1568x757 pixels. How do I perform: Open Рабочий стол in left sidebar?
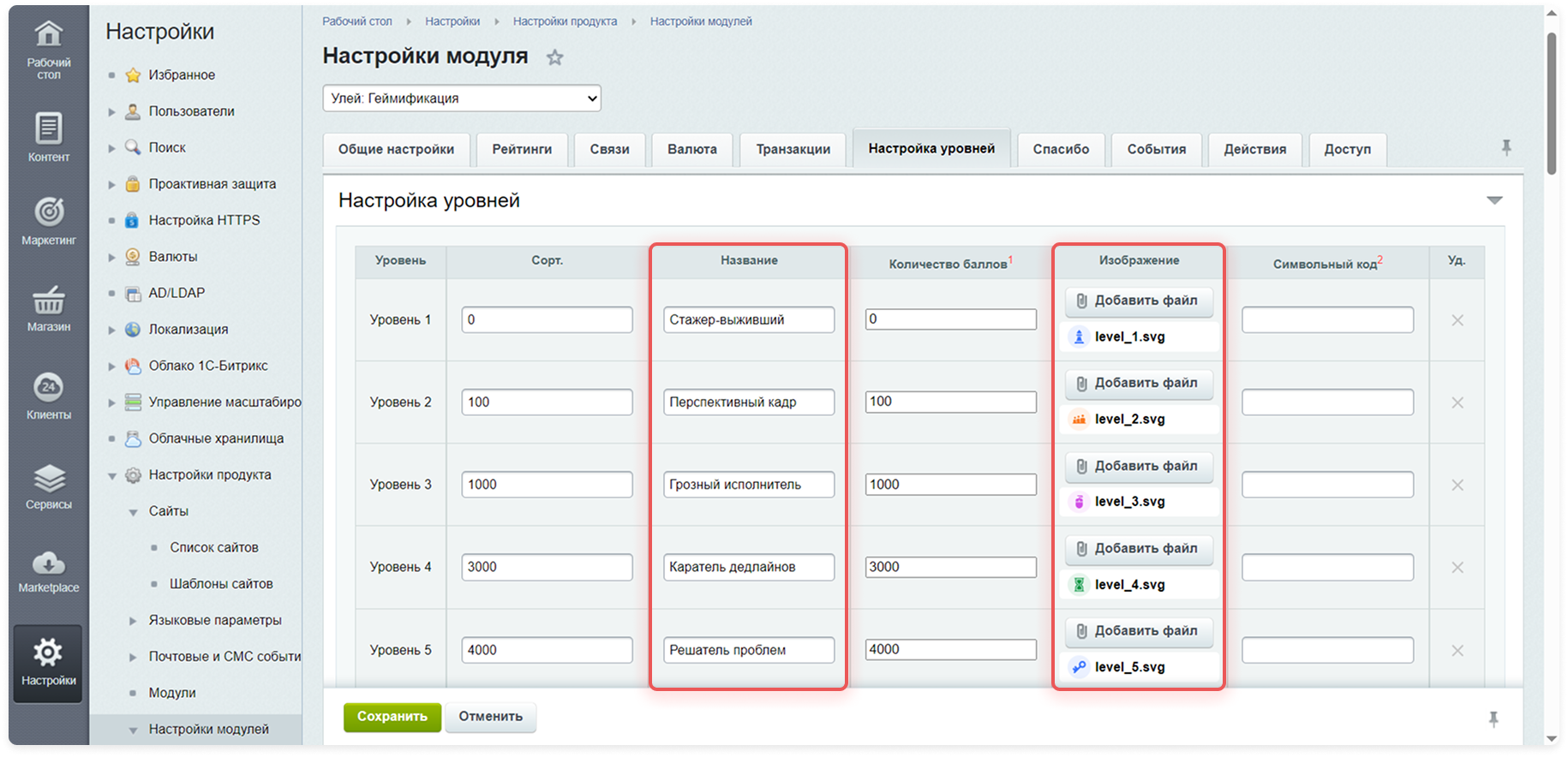pos(48,50)
